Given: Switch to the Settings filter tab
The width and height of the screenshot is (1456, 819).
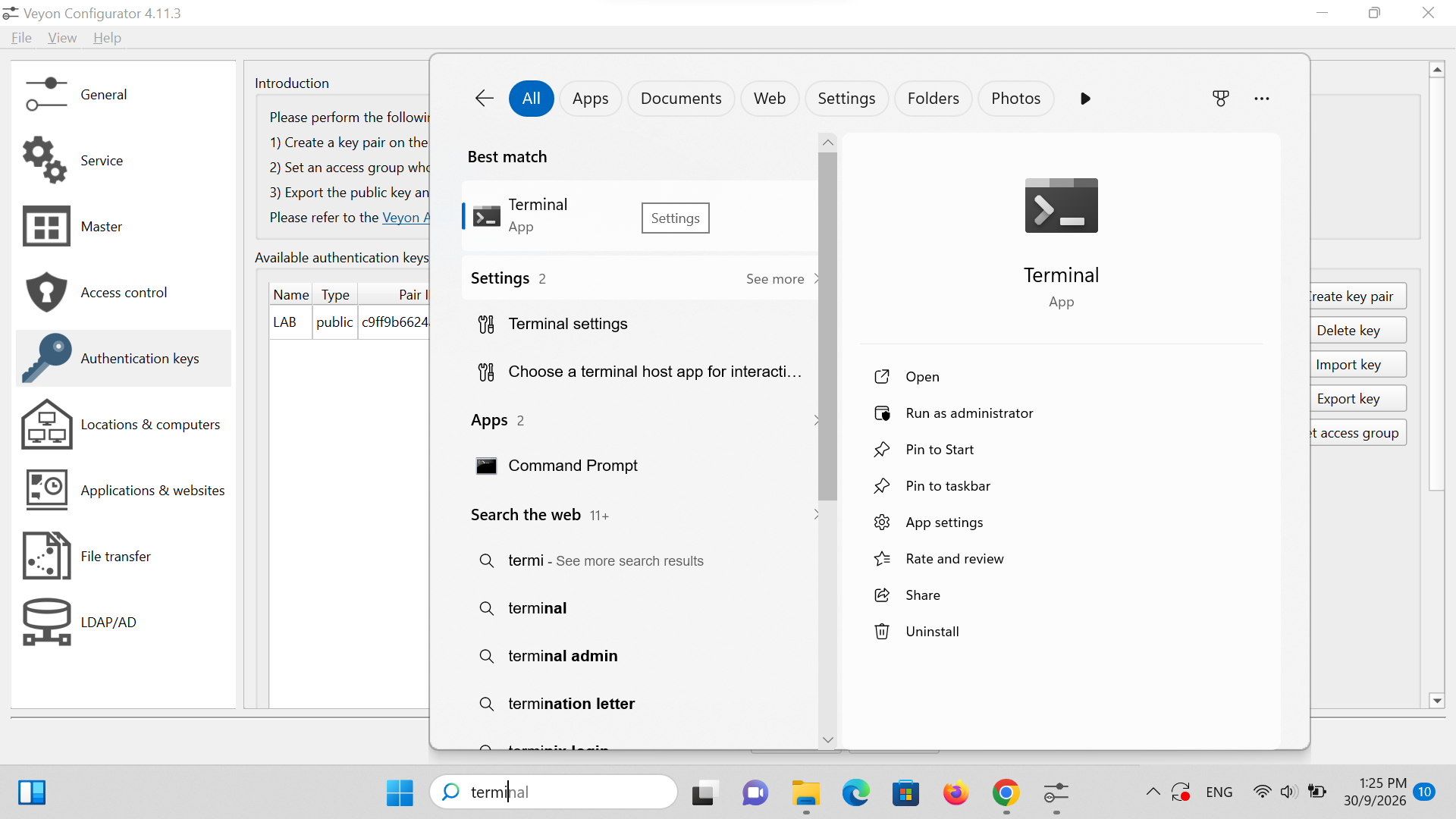Looking at the screenshot, I should [846, 98].
